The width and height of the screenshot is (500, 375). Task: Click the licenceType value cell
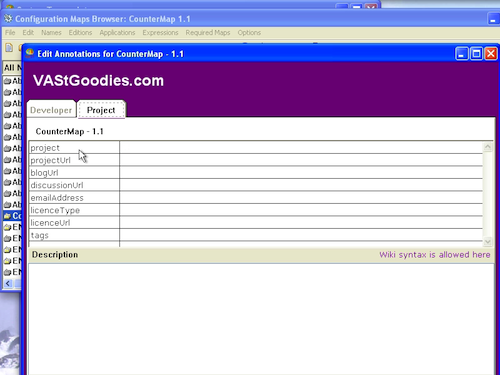[301, 210]
